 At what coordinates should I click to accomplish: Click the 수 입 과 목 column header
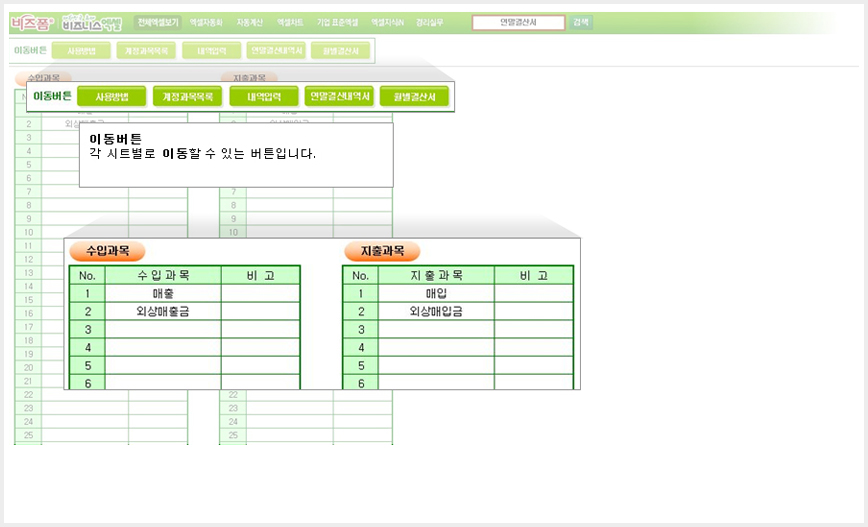point(163,276)
